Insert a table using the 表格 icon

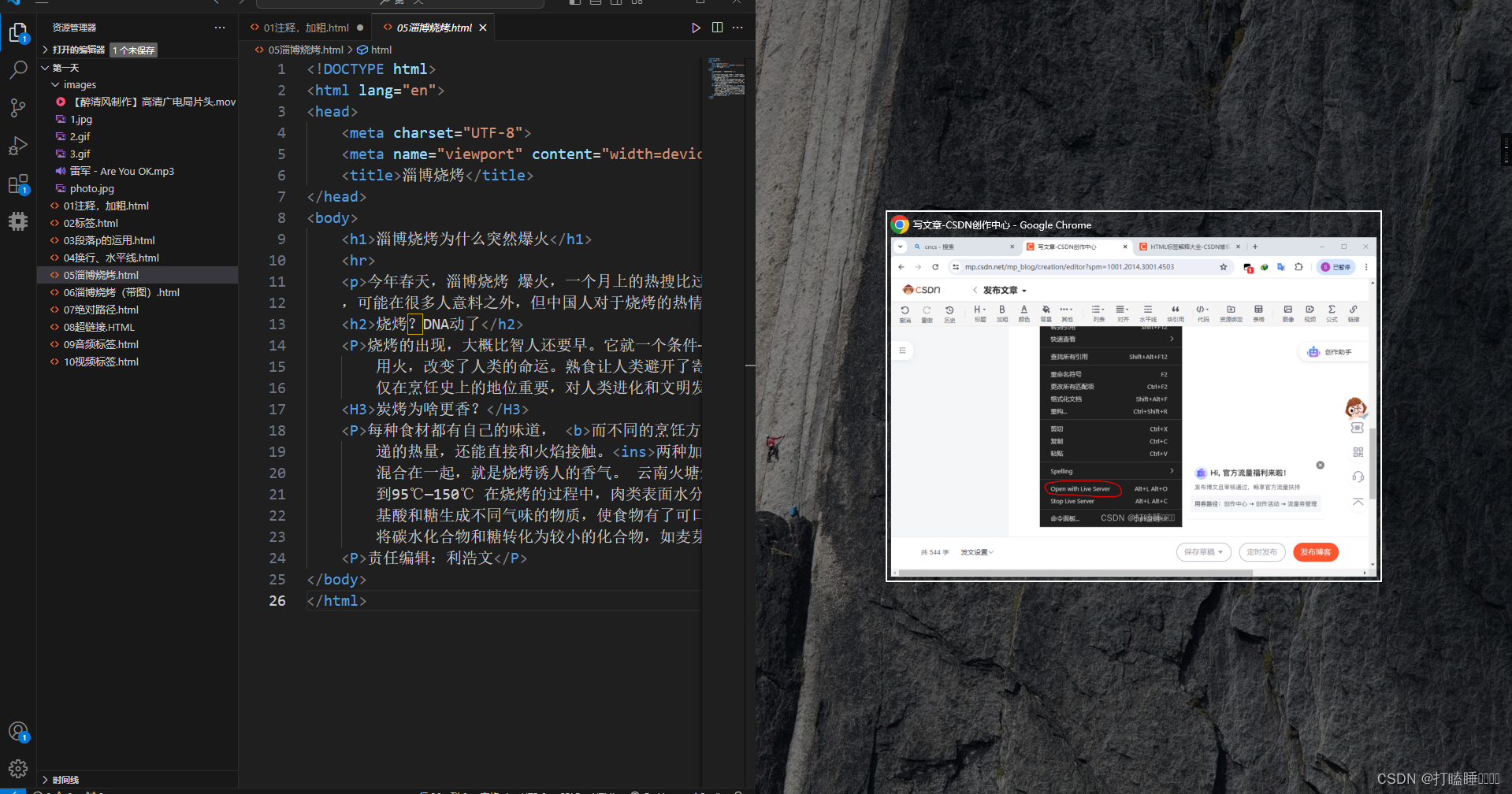pyautogui.click(x=1258, y=313)
